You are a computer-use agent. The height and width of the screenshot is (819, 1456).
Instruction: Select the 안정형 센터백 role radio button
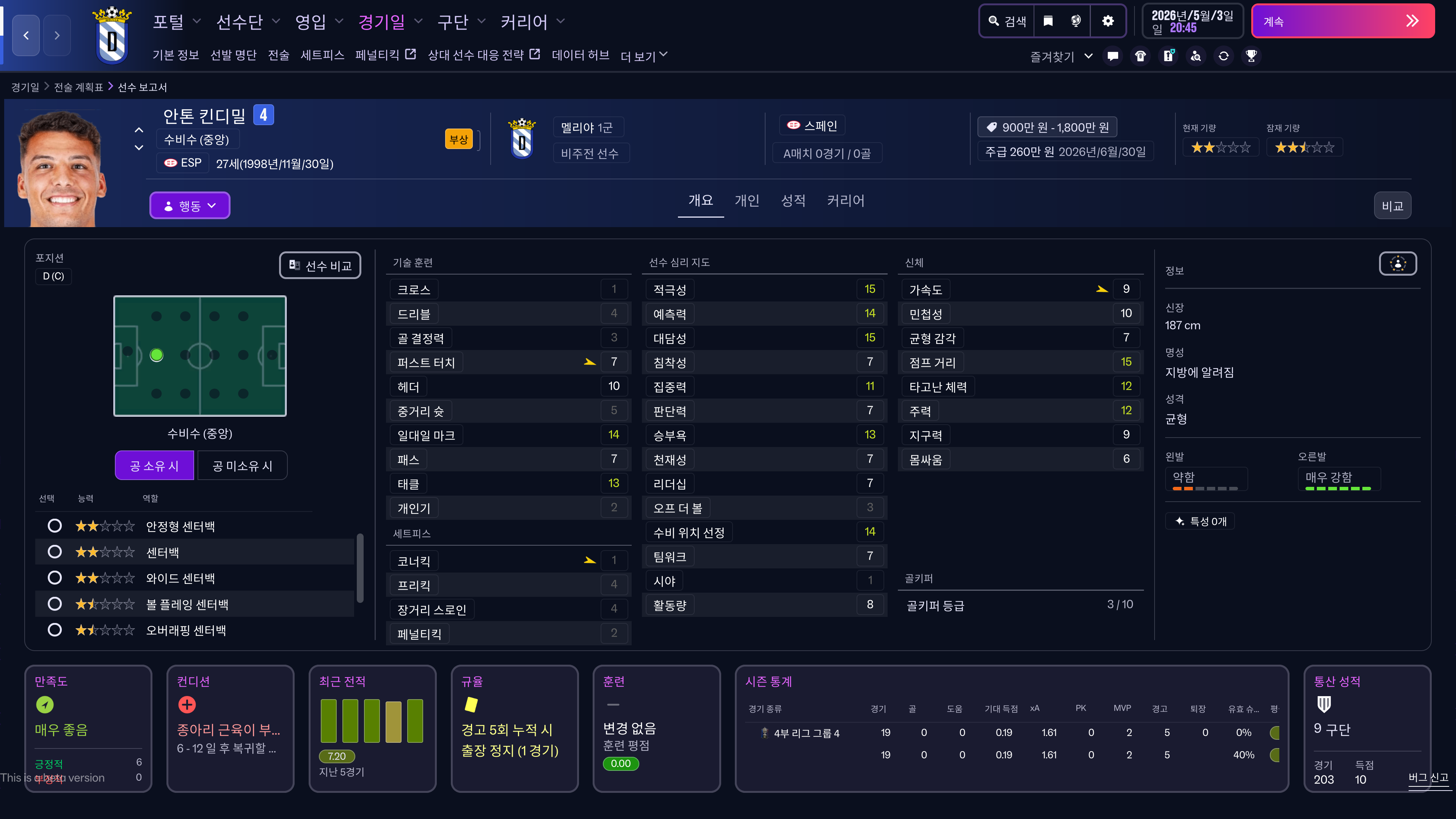click(x=55, y=526)
